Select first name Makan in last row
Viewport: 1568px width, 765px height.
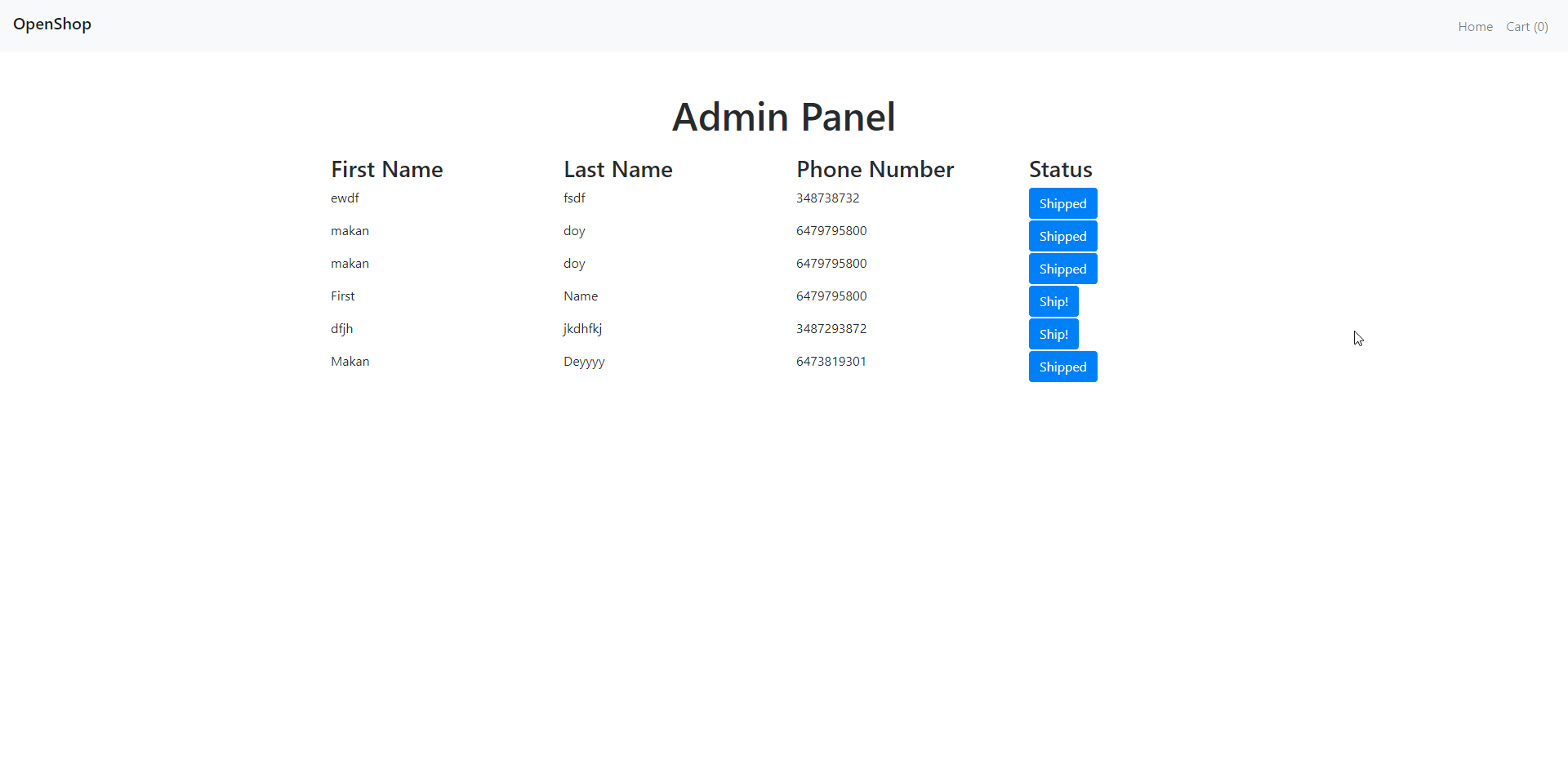[x=350, y=362]
